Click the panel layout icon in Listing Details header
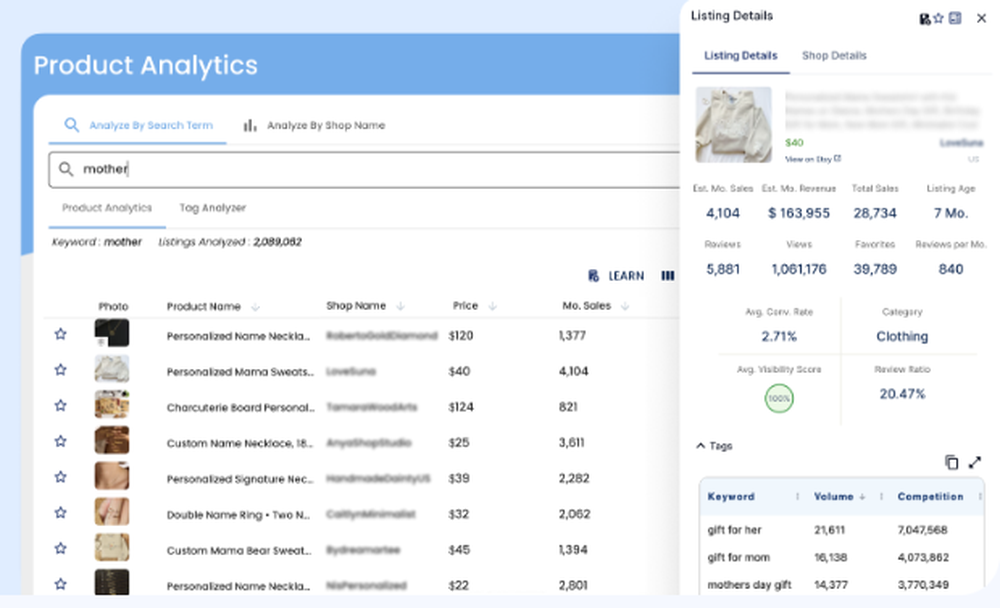Viewport: 1000px width, 608px height. 955,19
